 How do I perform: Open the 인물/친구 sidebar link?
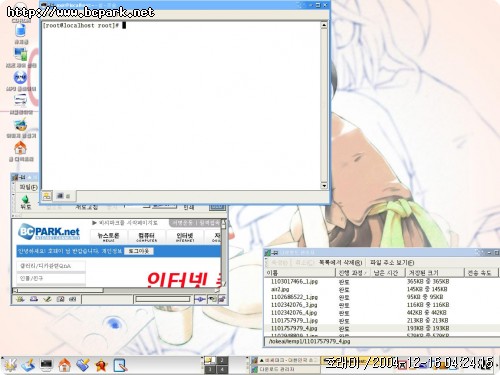[51, 278]
